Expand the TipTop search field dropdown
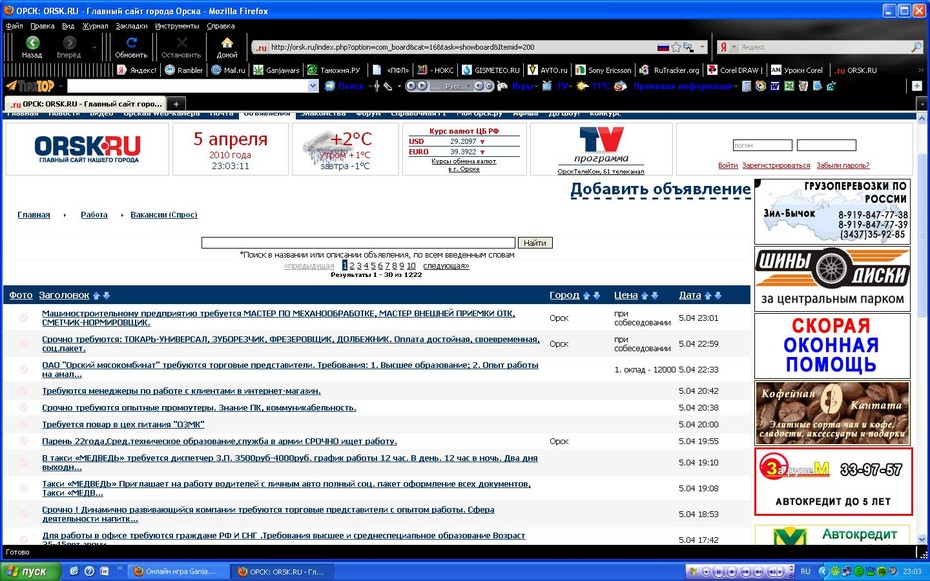This screenshot has width=930, height=581. (313, 86)
